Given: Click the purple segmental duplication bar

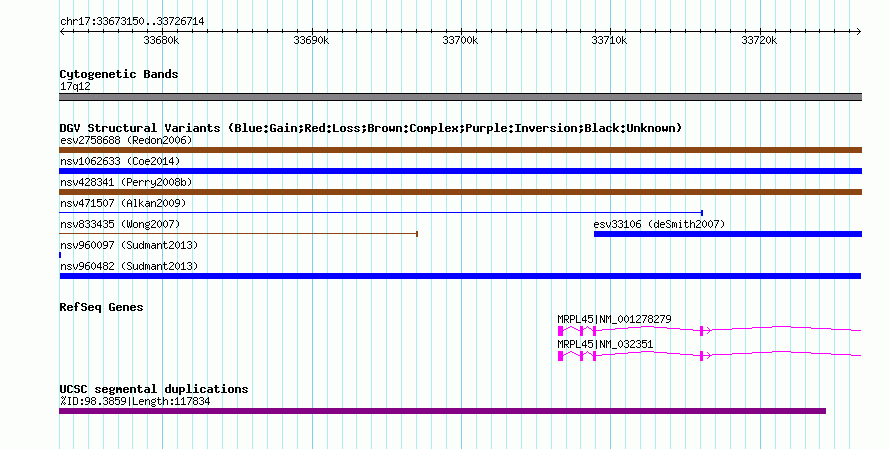Looking at the screenshot, I should tap(442, 411).
